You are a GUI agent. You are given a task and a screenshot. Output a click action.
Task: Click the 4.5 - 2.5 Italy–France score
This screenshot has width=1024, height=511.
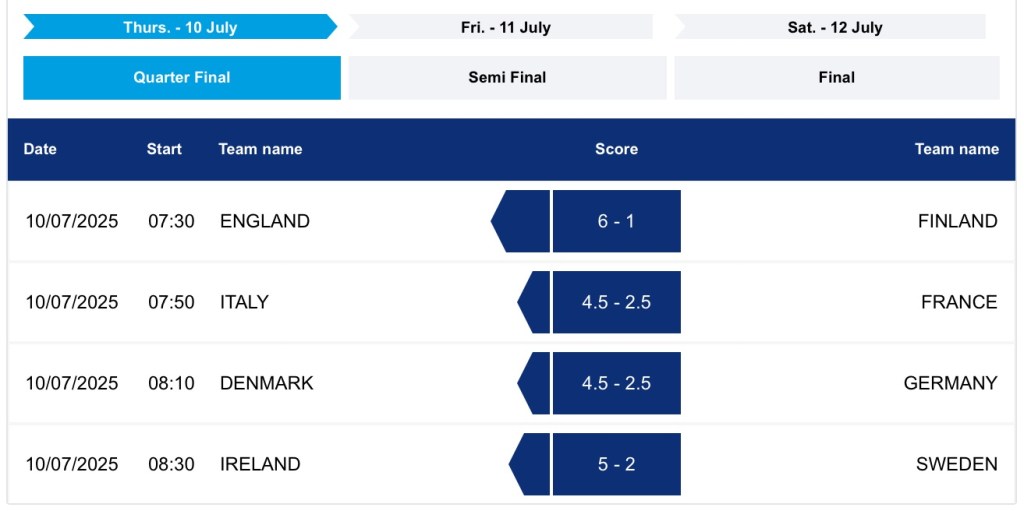[x=616, y=302]
